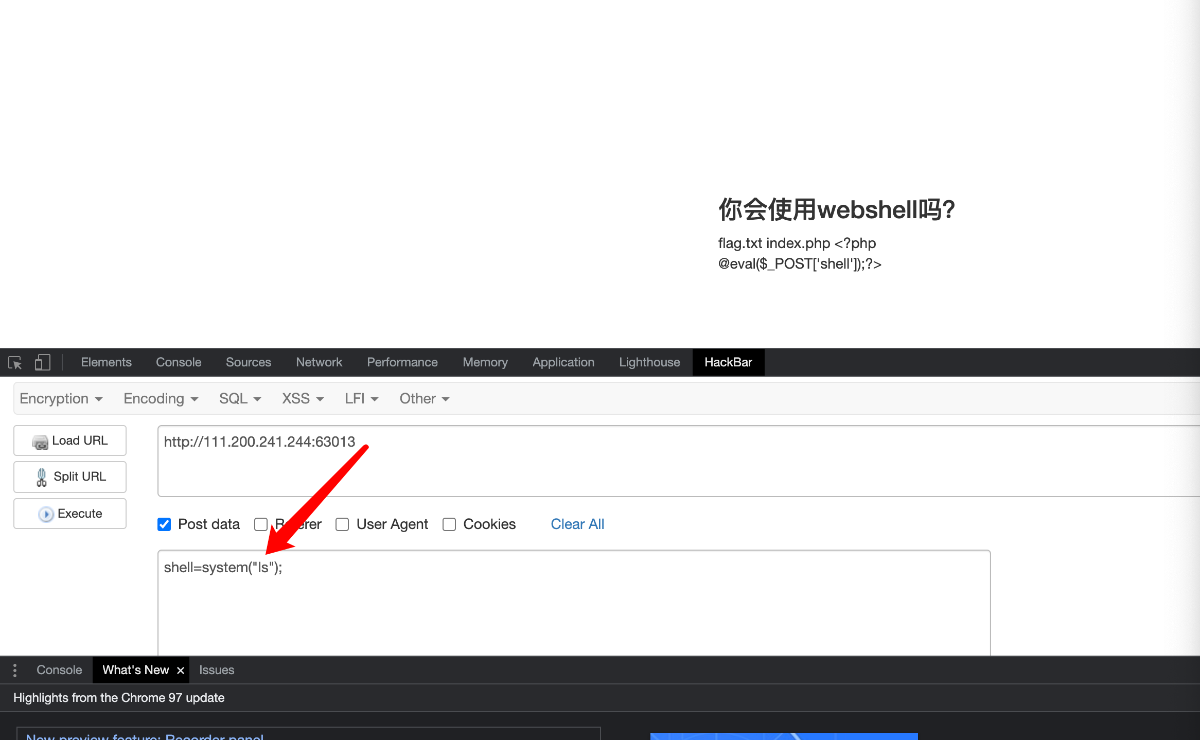Screen dimensions: 1200x740
Task: Open the SQL dropdown
Action: [x=240, y=398]
